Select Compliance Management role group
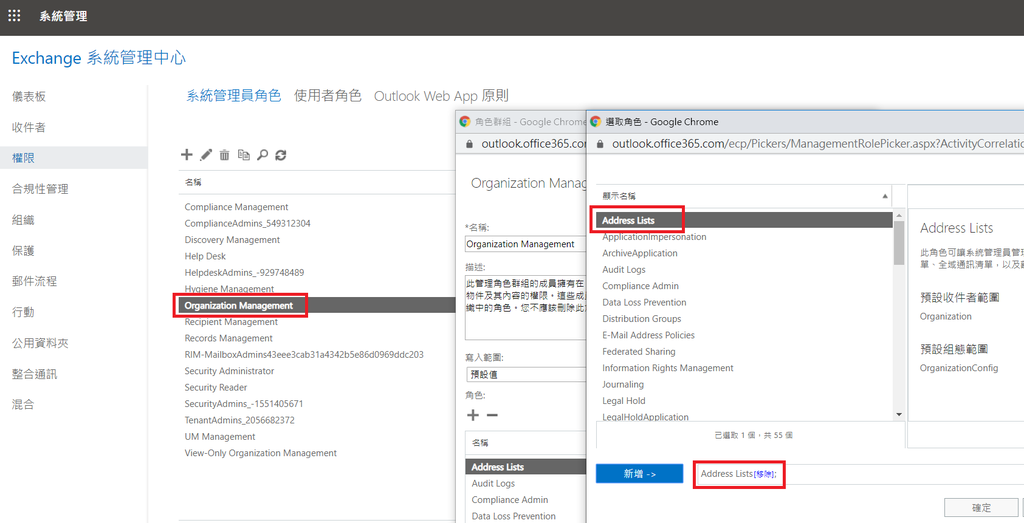This screenshot has height=523, width=1024. tap(236, 207)
